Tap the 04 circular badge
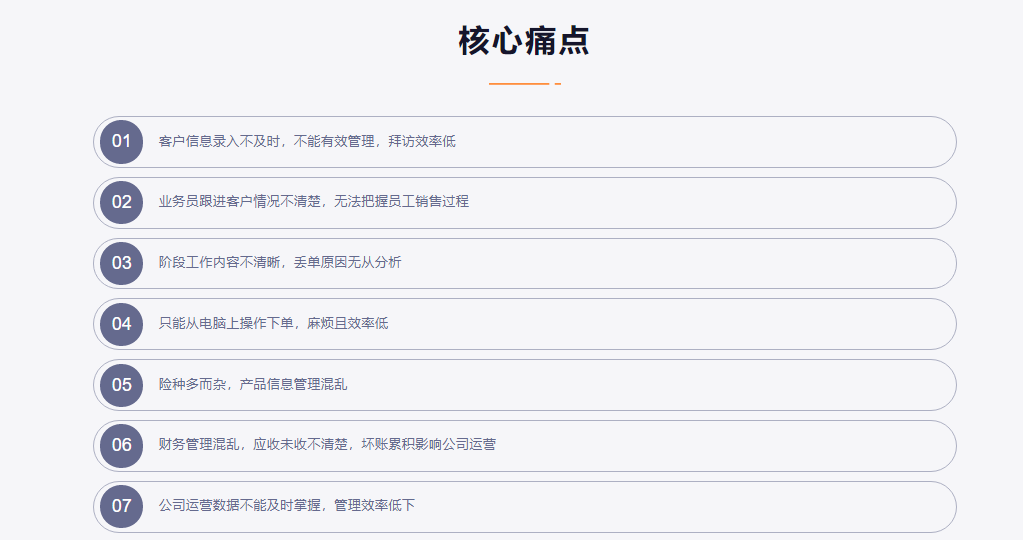 (122, 324)
